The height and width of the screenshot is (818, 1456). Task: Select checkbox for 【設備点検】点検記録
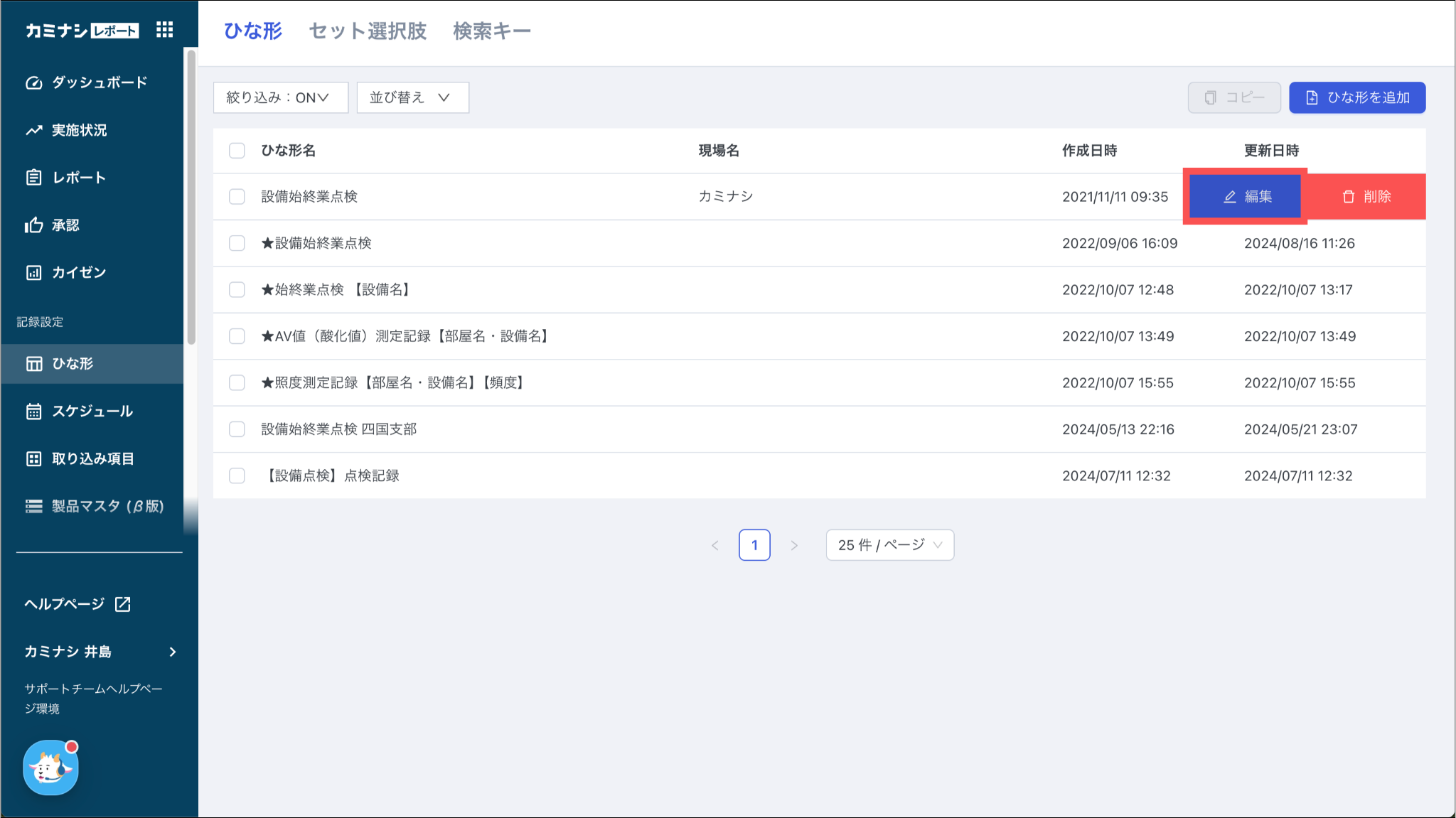(x=237, y=475)
